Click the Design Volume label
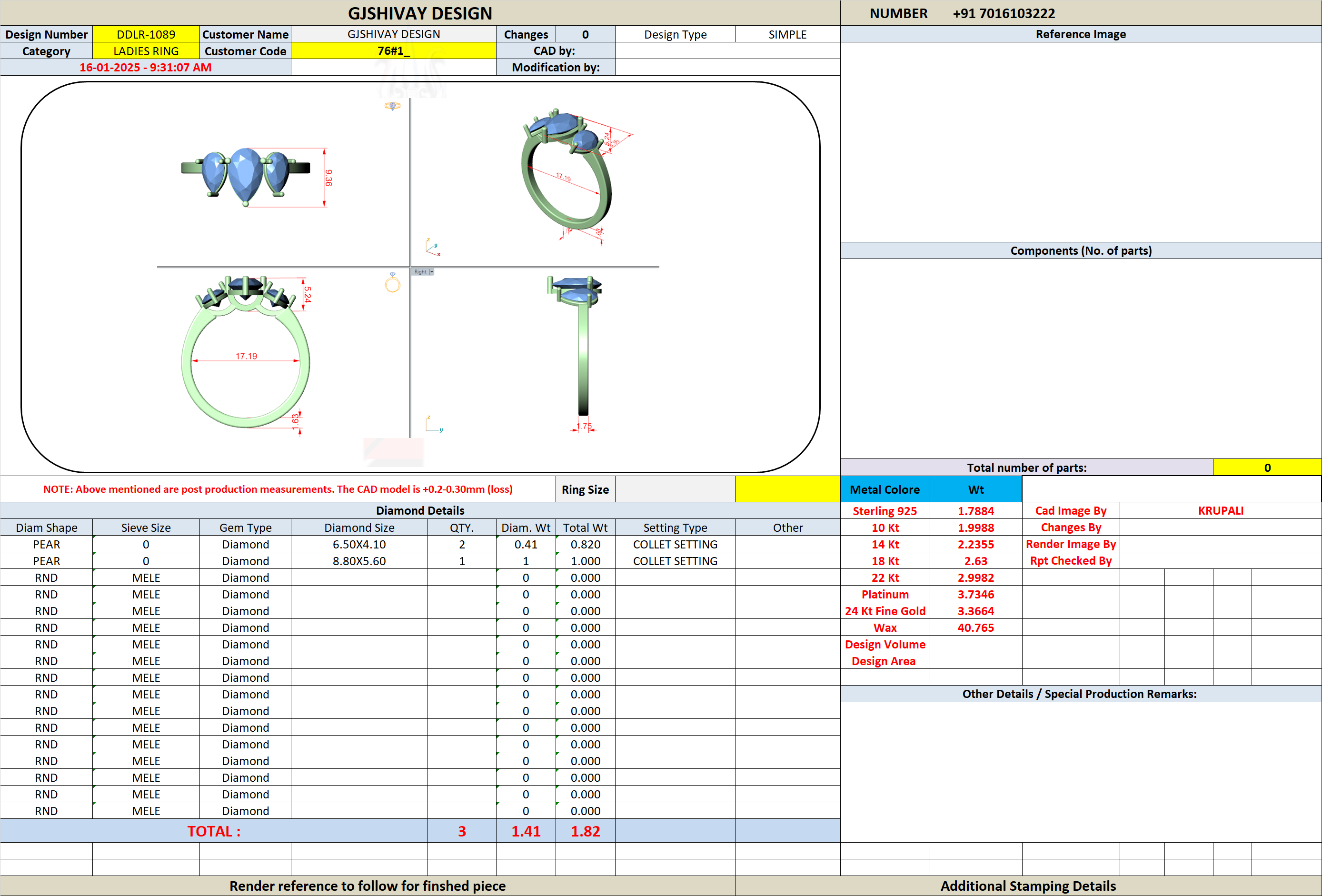This screenshot has width=1322, height=896. (885, 644)
